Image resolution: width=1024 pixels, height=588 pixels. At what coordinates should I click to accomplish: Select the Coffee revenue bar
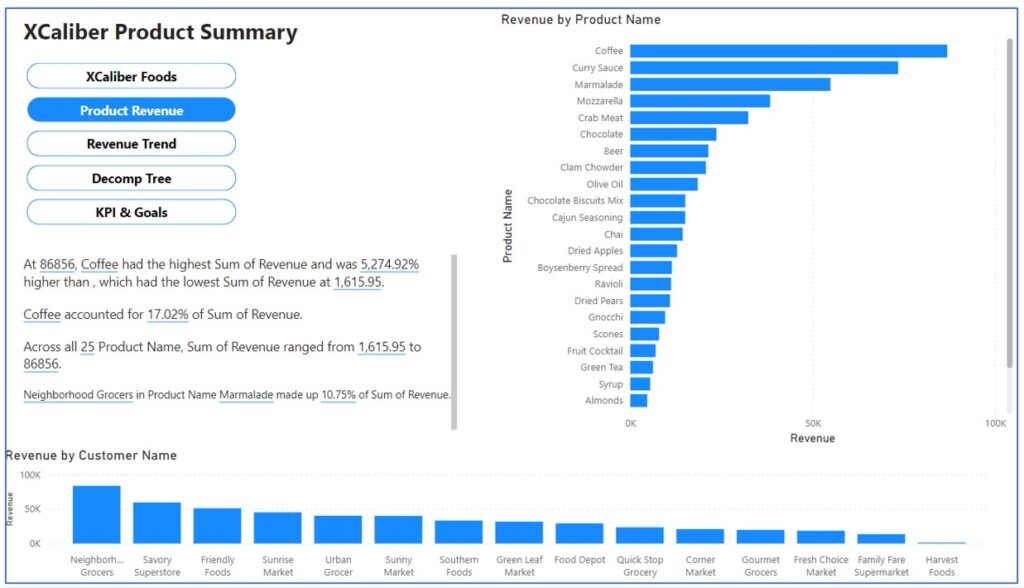pos(788,51)
